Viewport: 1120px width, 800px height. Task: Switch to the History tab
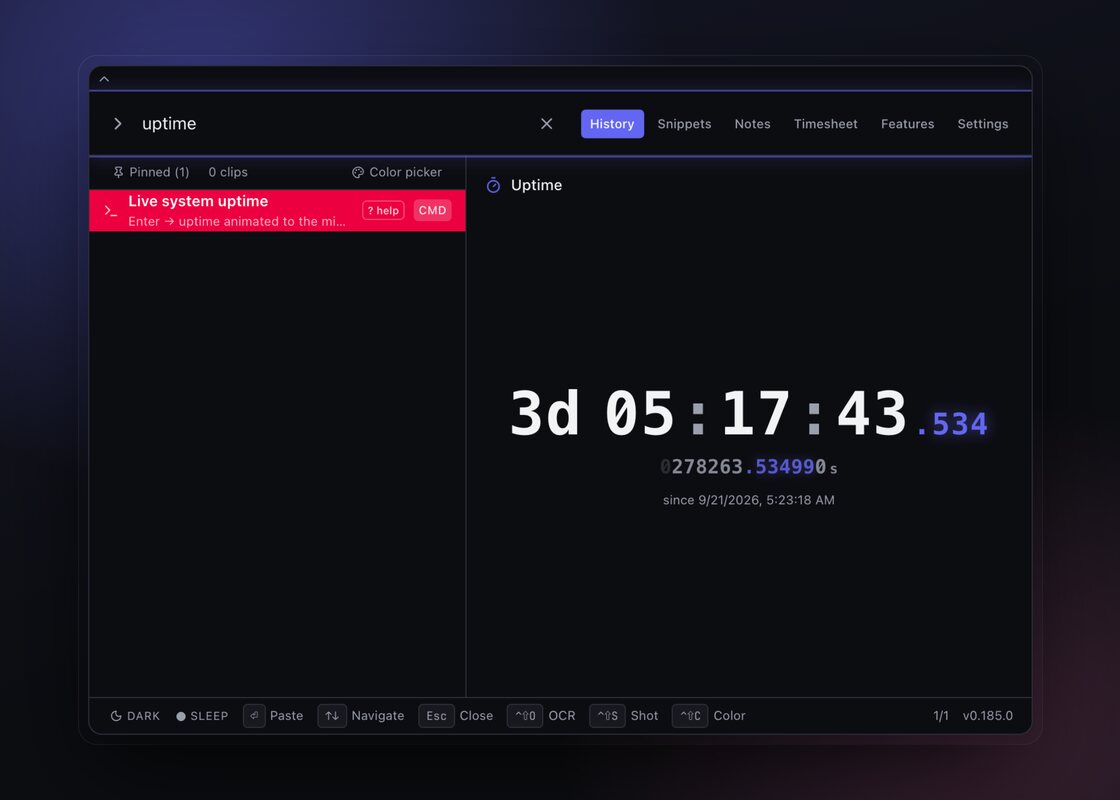[x=612, y=124]
